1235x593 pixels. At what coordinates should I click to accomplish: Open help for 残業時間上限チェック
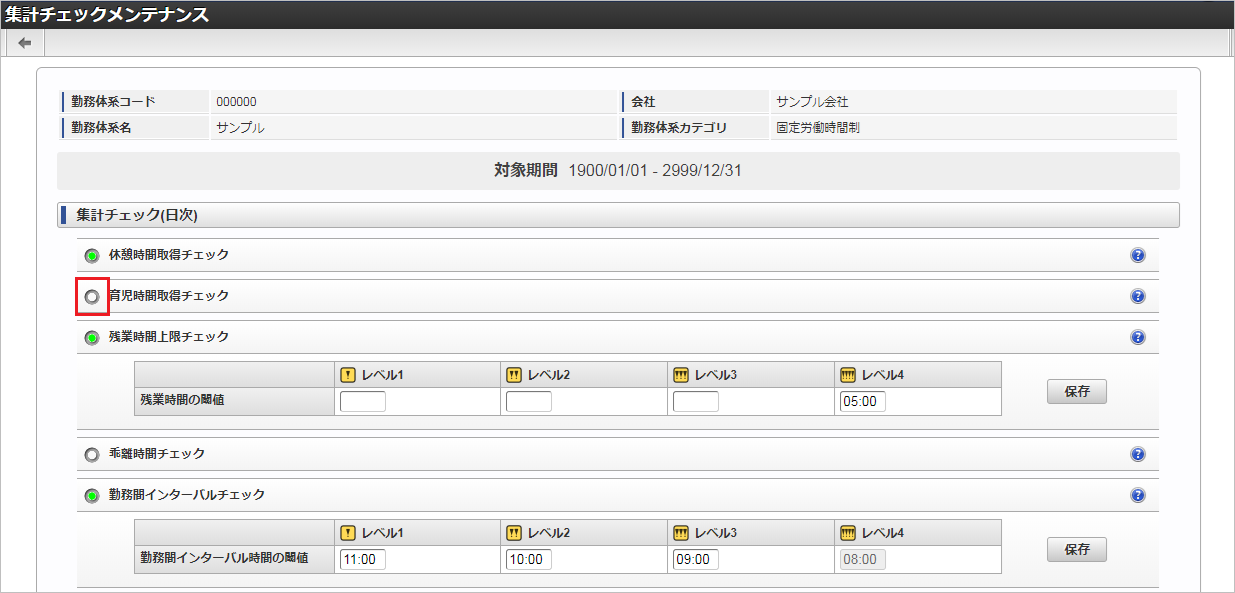point(1137,337)
